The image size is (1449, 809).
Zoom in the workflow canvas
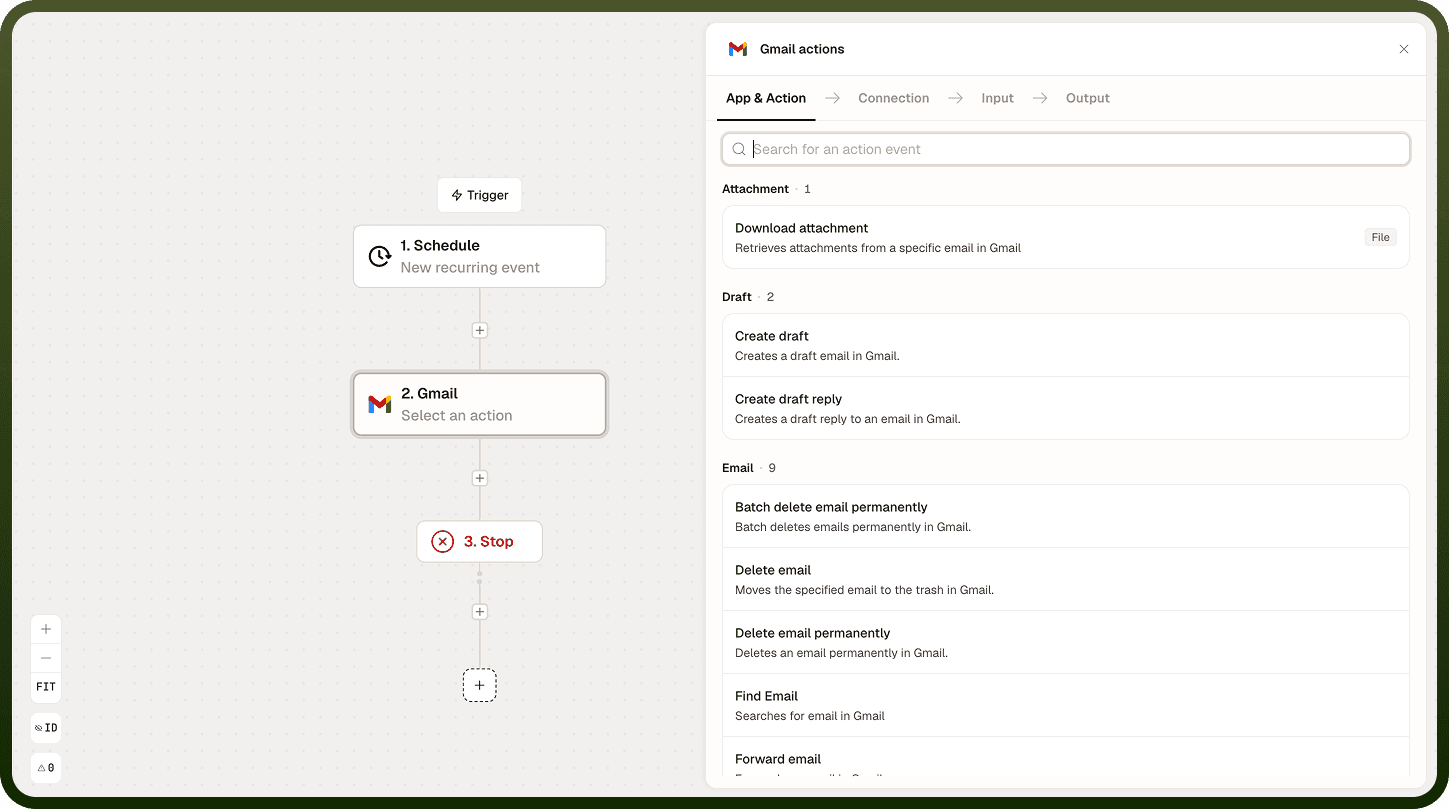46,629
